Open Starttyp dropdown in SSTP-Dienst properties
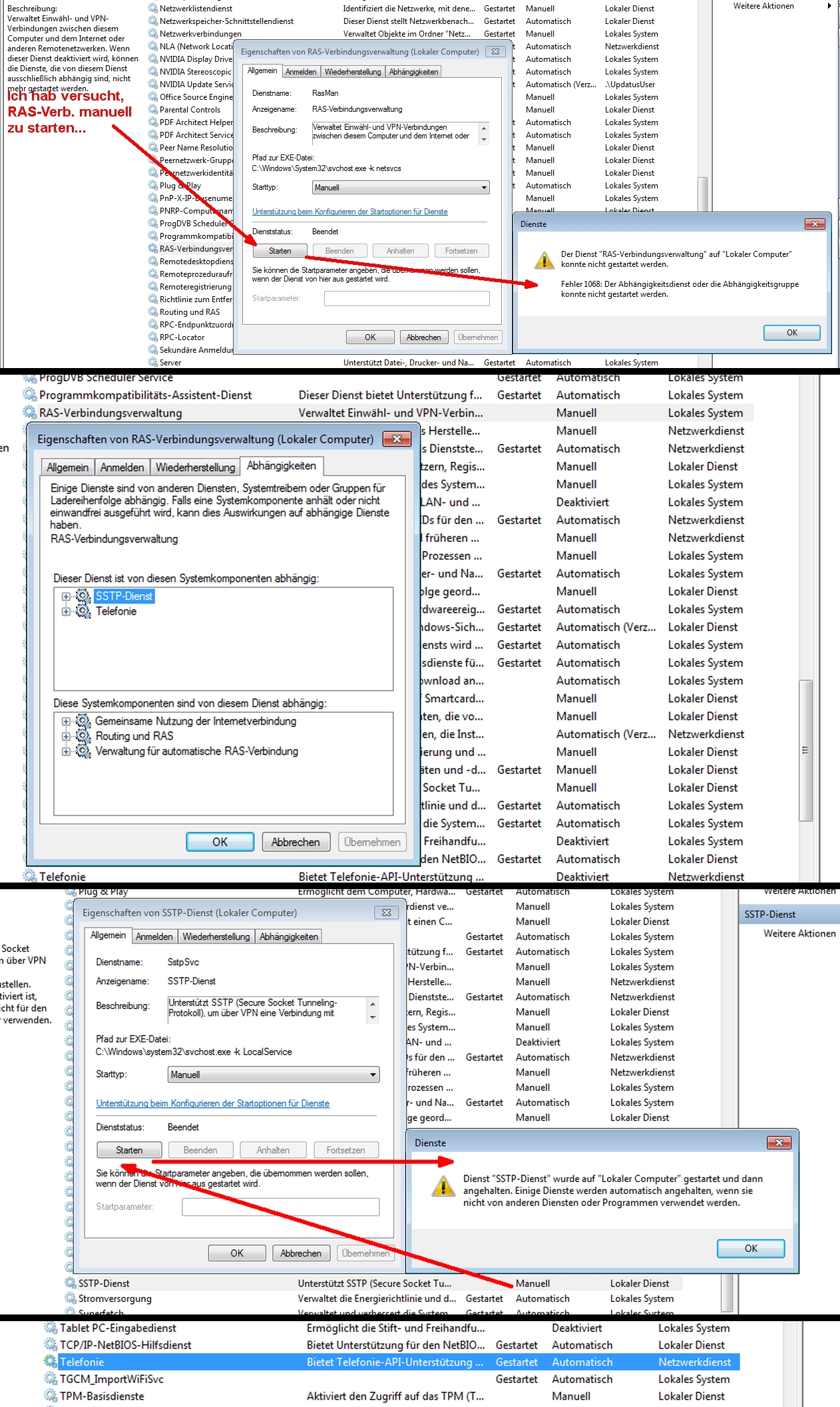 pos(373,1075)
